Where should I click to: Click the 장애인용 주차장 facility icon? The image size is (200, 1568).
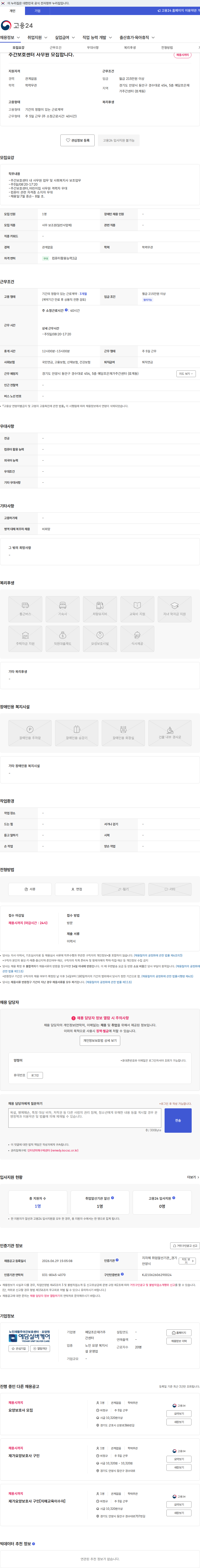(x=30, y=733)
